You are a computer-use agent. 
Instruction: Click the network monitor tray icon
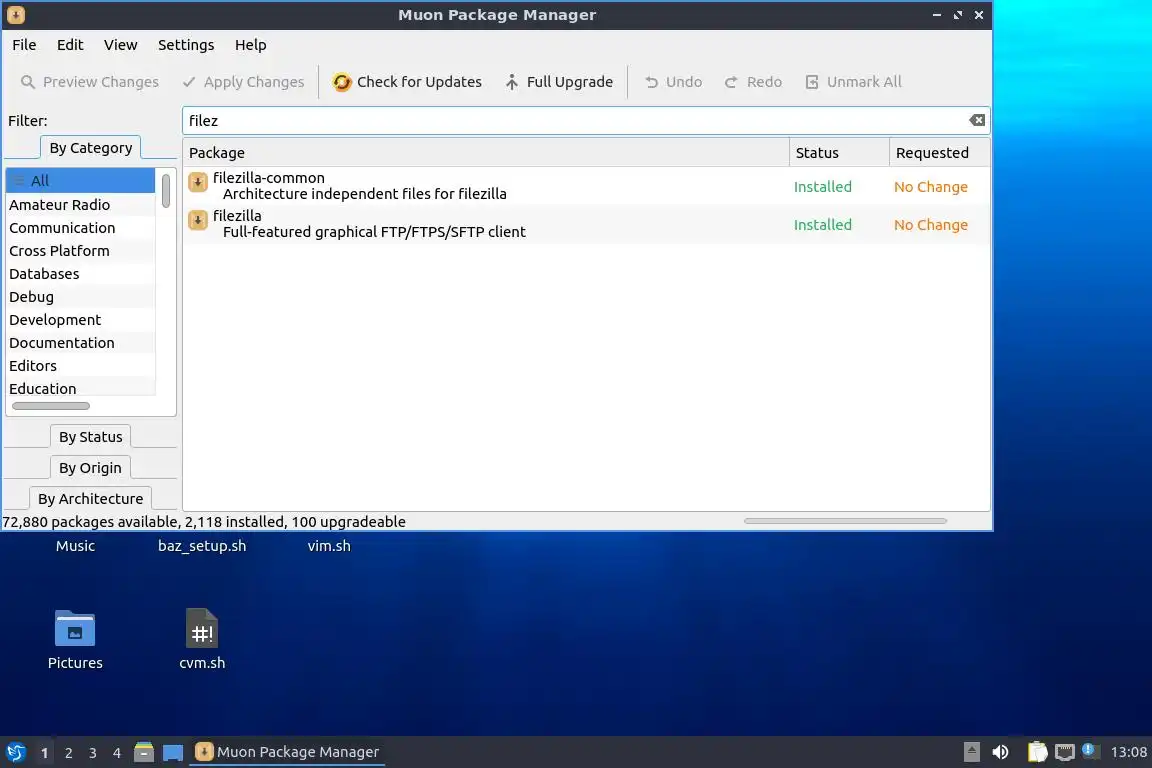tap(1065, 752)
